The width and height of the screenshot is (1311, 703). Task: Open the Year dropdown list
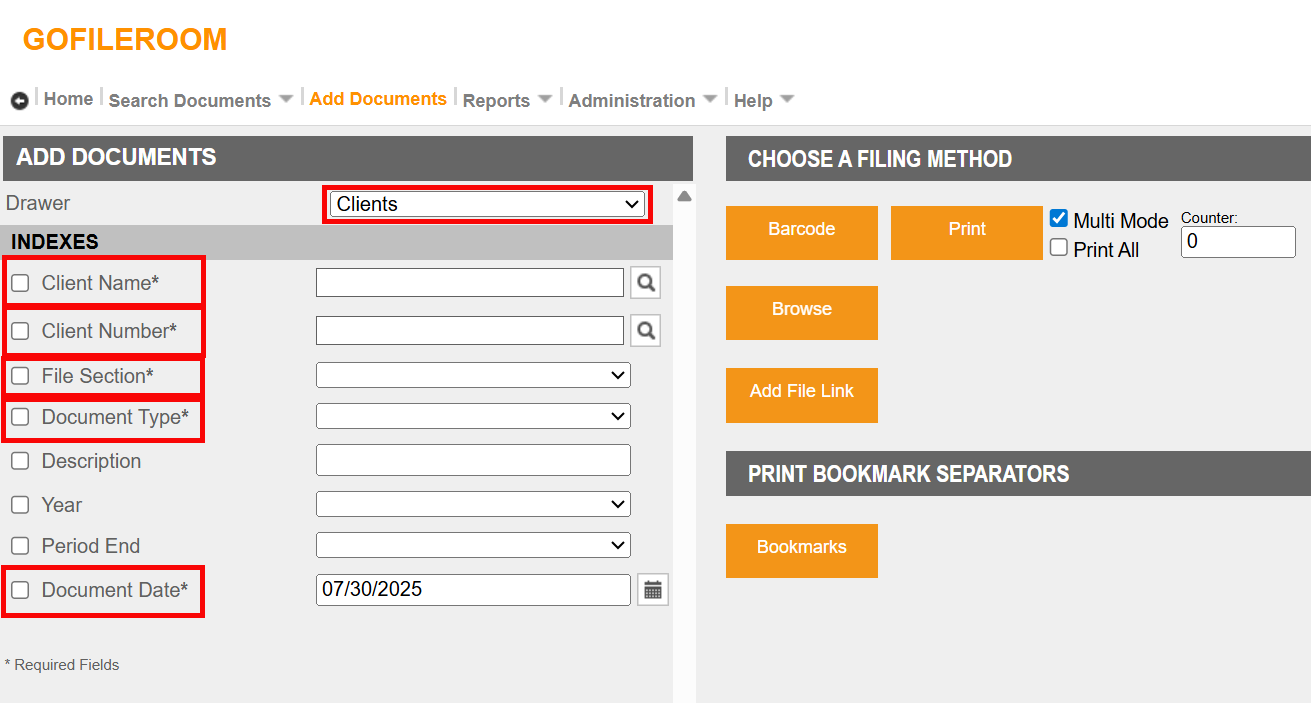[x=473, y=504]
